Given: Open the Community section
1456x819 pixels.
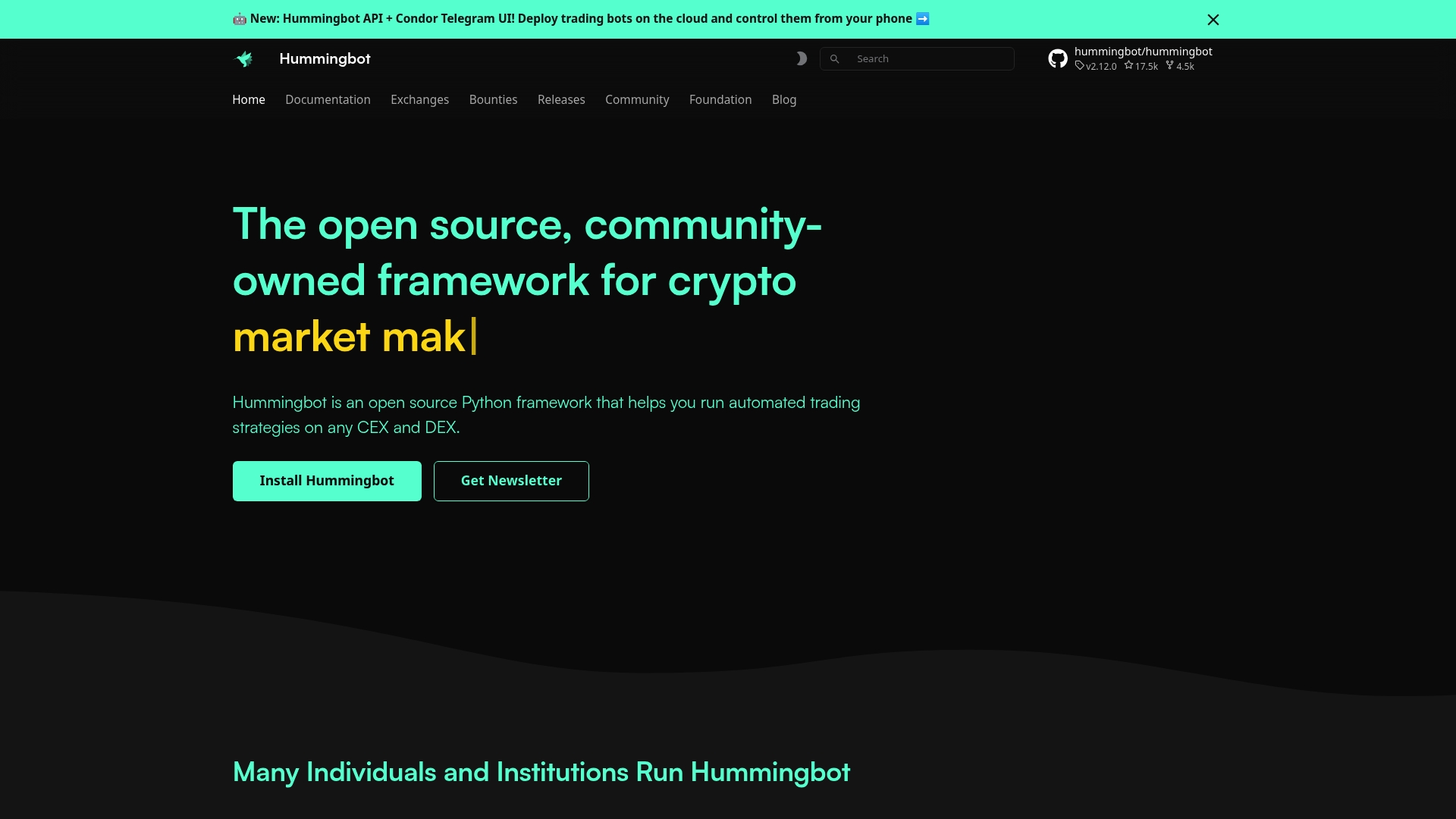Looking at the screenshot, I should click(637, 99).
